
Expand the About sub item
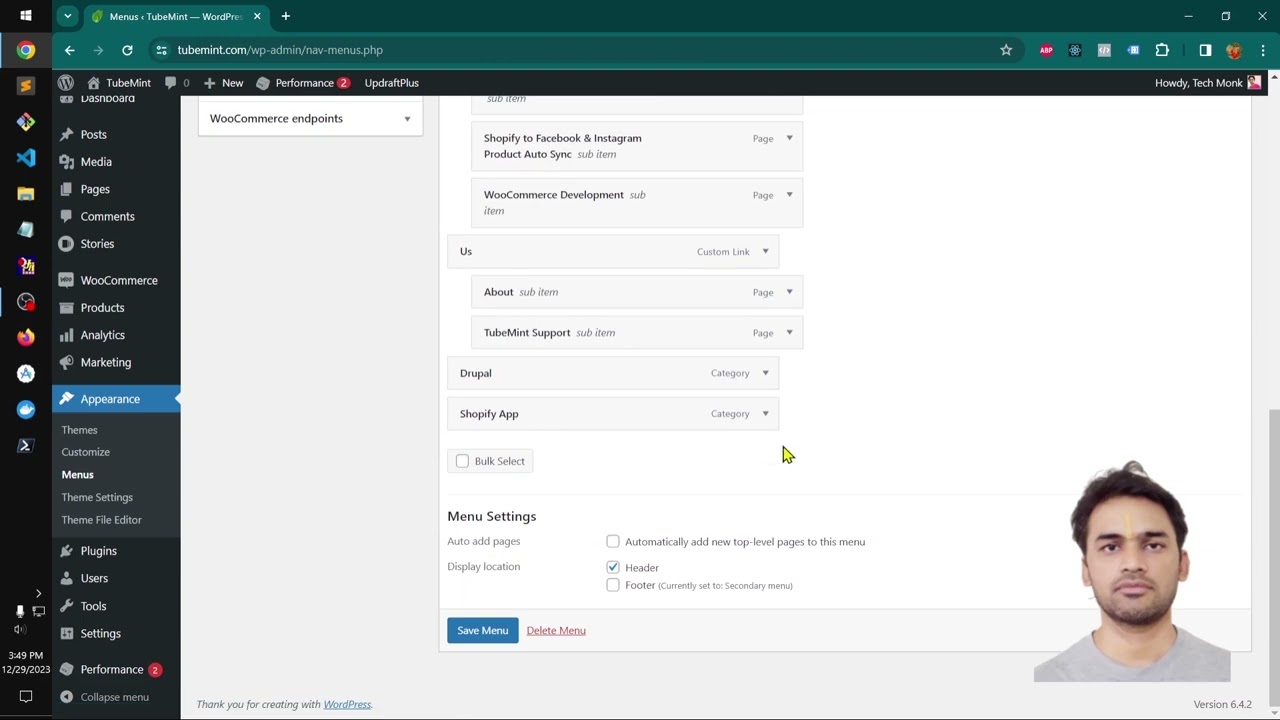click(789, 292)
